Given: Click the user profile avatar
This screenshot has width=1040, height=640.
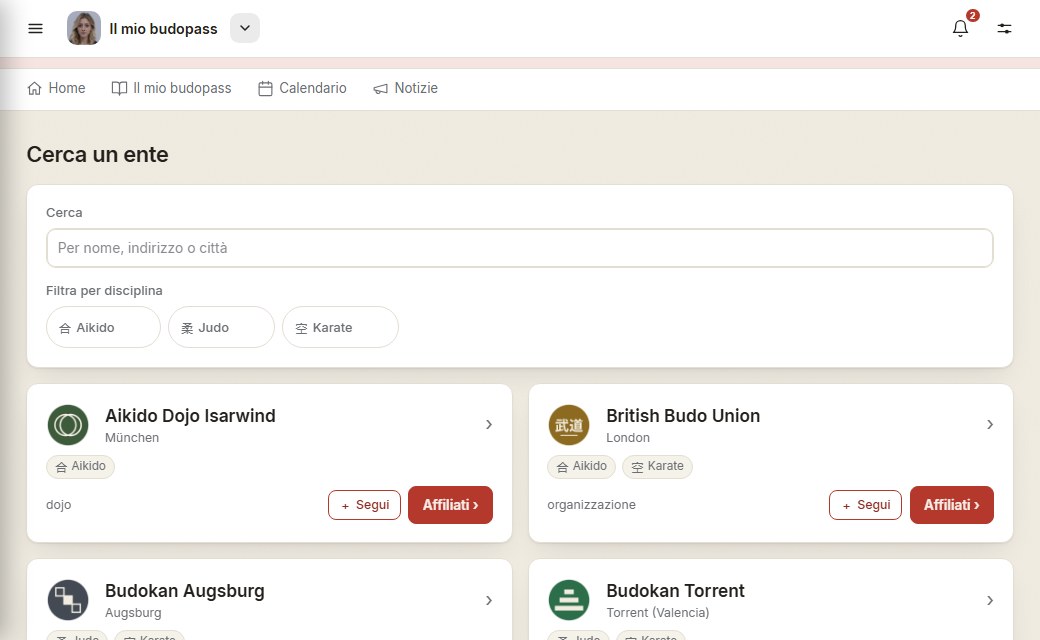Looking at the screenshot, I should click(84, 29).
